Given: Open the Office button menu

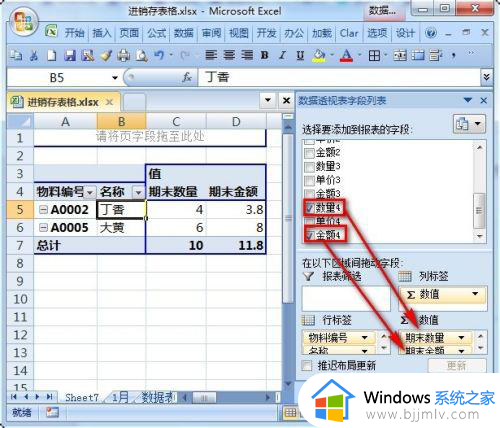Looking at the screenshot, I should (x=23, y=22).
